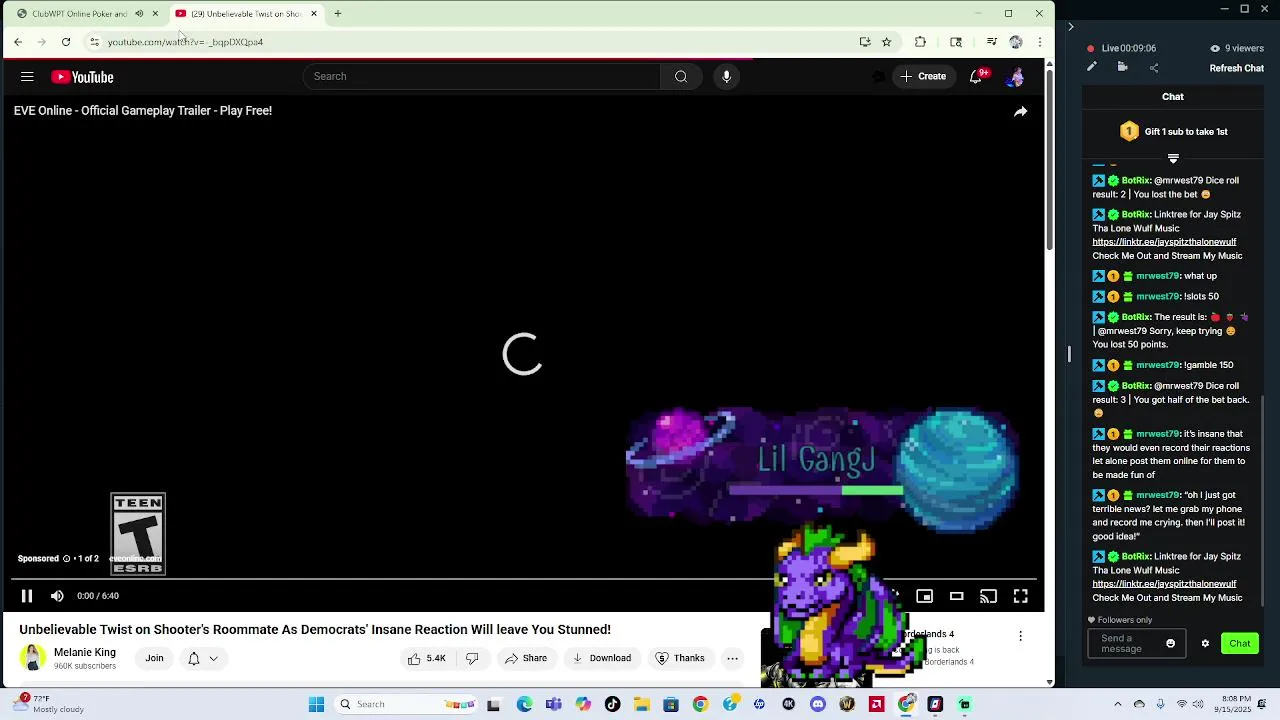Switch to ClubWPT Online Poker tab

(78, 14)
